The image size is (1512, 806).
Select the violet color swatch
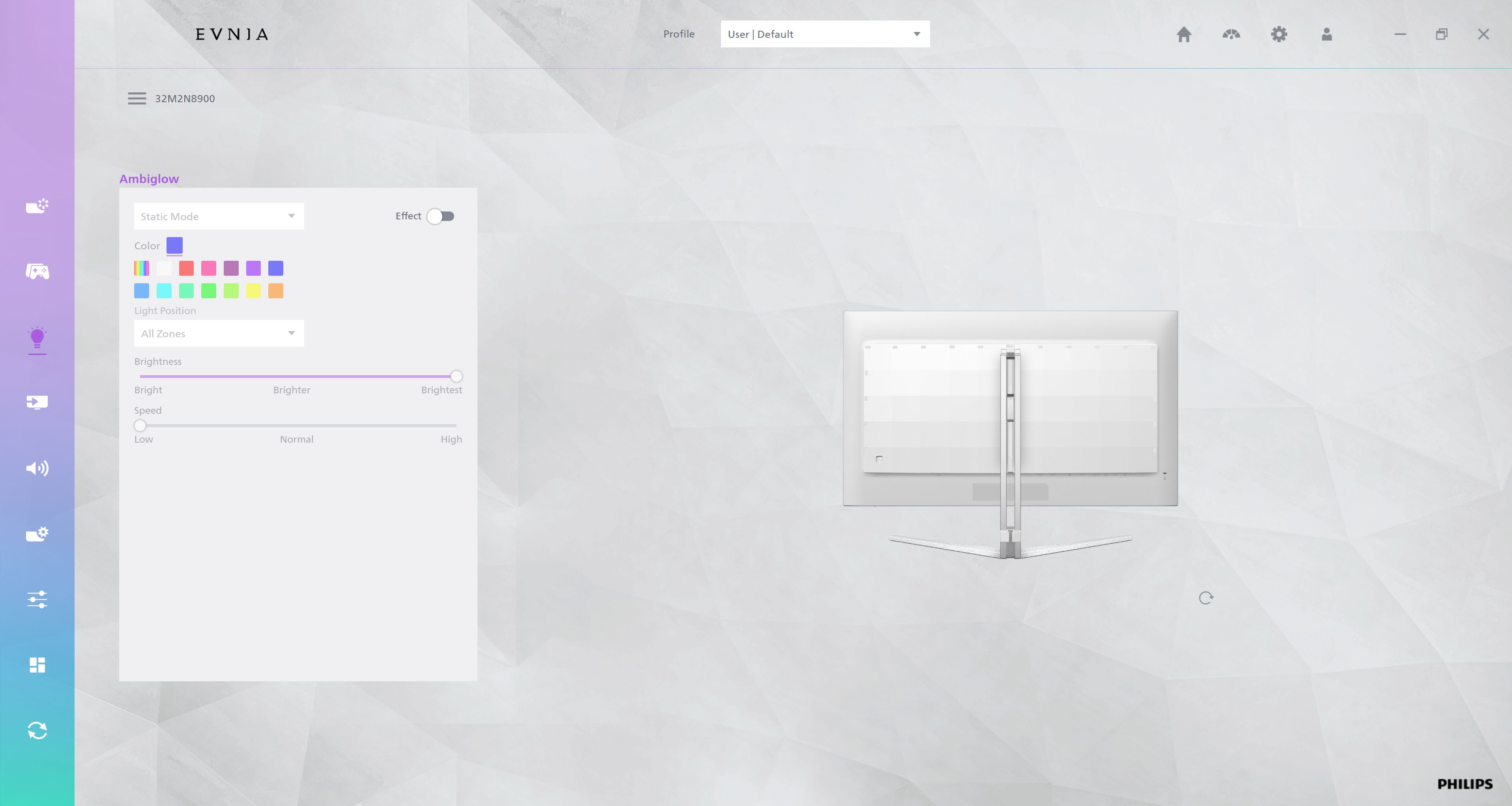[x=253, y=268]
